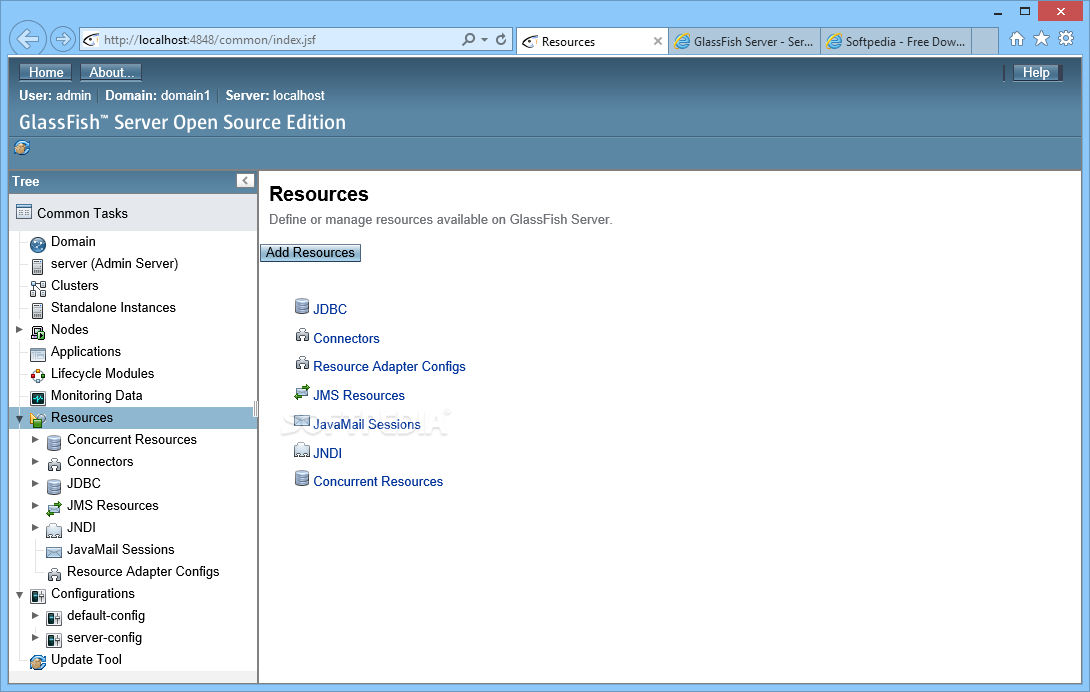Click the JMS Resources icon in main panel
The height and width of the screenshot is (692, 1090).
(x=302, y=392)
